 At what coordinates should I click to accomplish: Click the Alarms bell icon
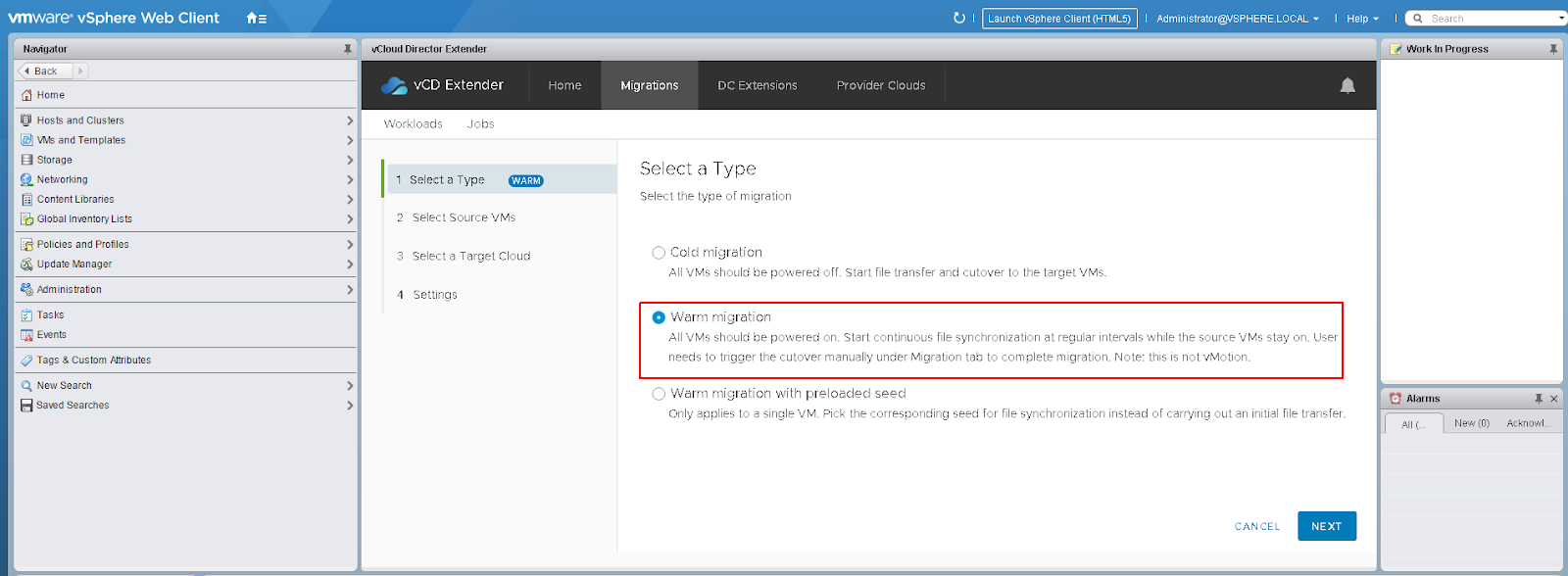tap(1396, 399)
